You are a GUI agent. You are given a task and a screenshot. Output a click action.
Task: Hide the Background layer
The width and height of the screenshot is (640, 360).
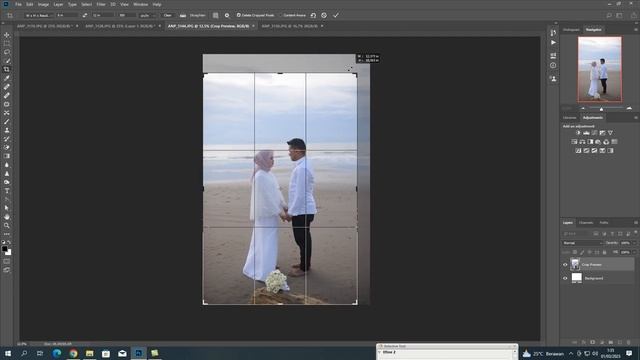tap(565, 278)
